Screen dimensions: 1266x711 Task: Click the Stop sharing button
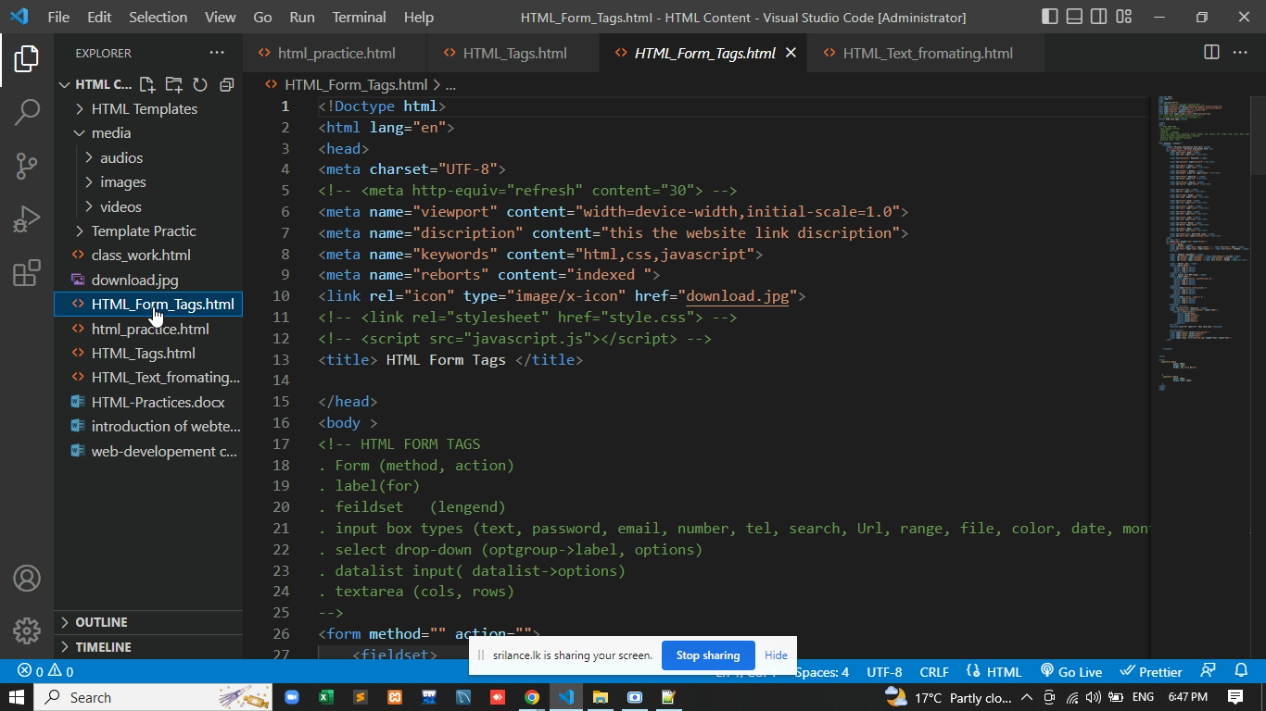707,655
